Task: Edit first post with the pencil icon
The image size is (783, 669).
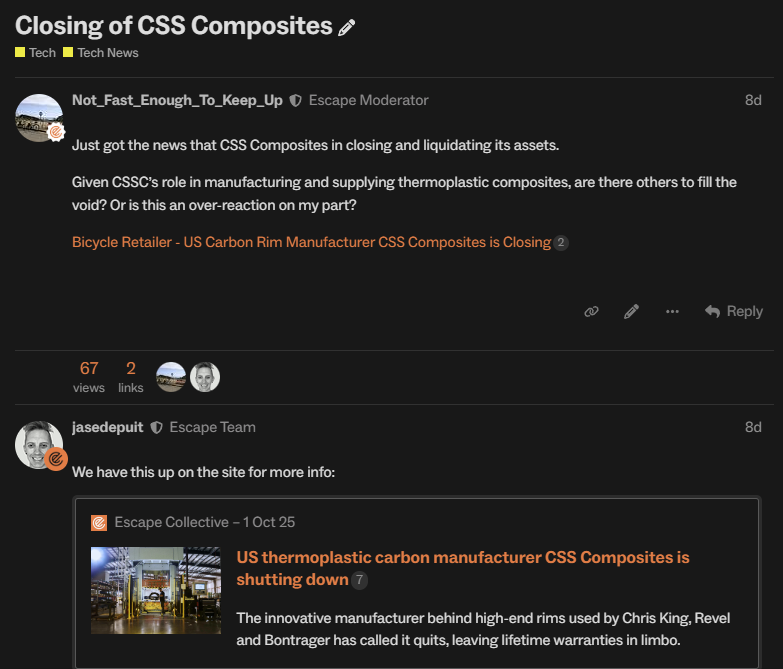Action: pyautogui.click(x=631, y=312)
